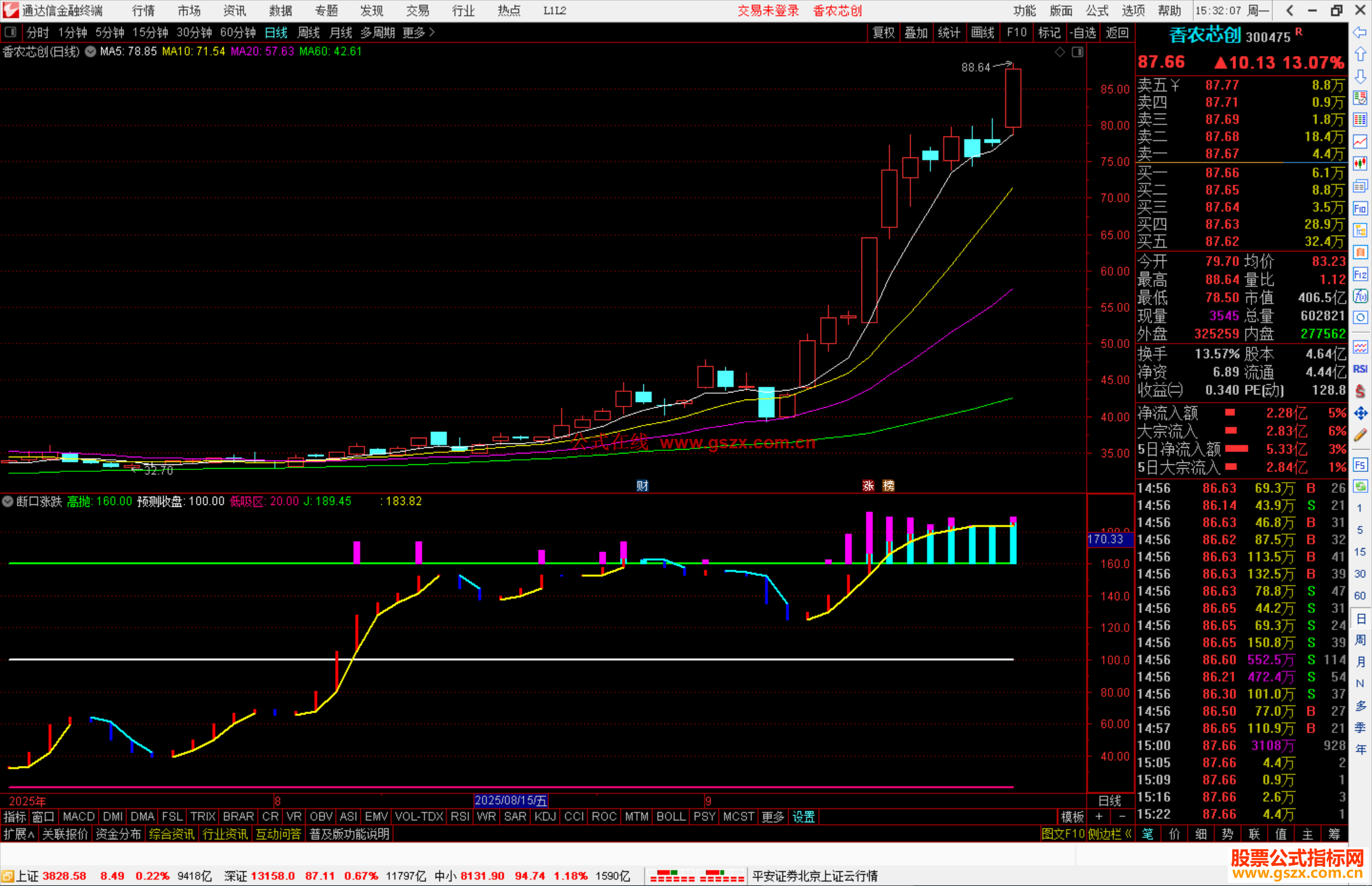1372x886 pixels.
Task: Click the blue four-way move arrows icon
Action: pos(1360,413)
